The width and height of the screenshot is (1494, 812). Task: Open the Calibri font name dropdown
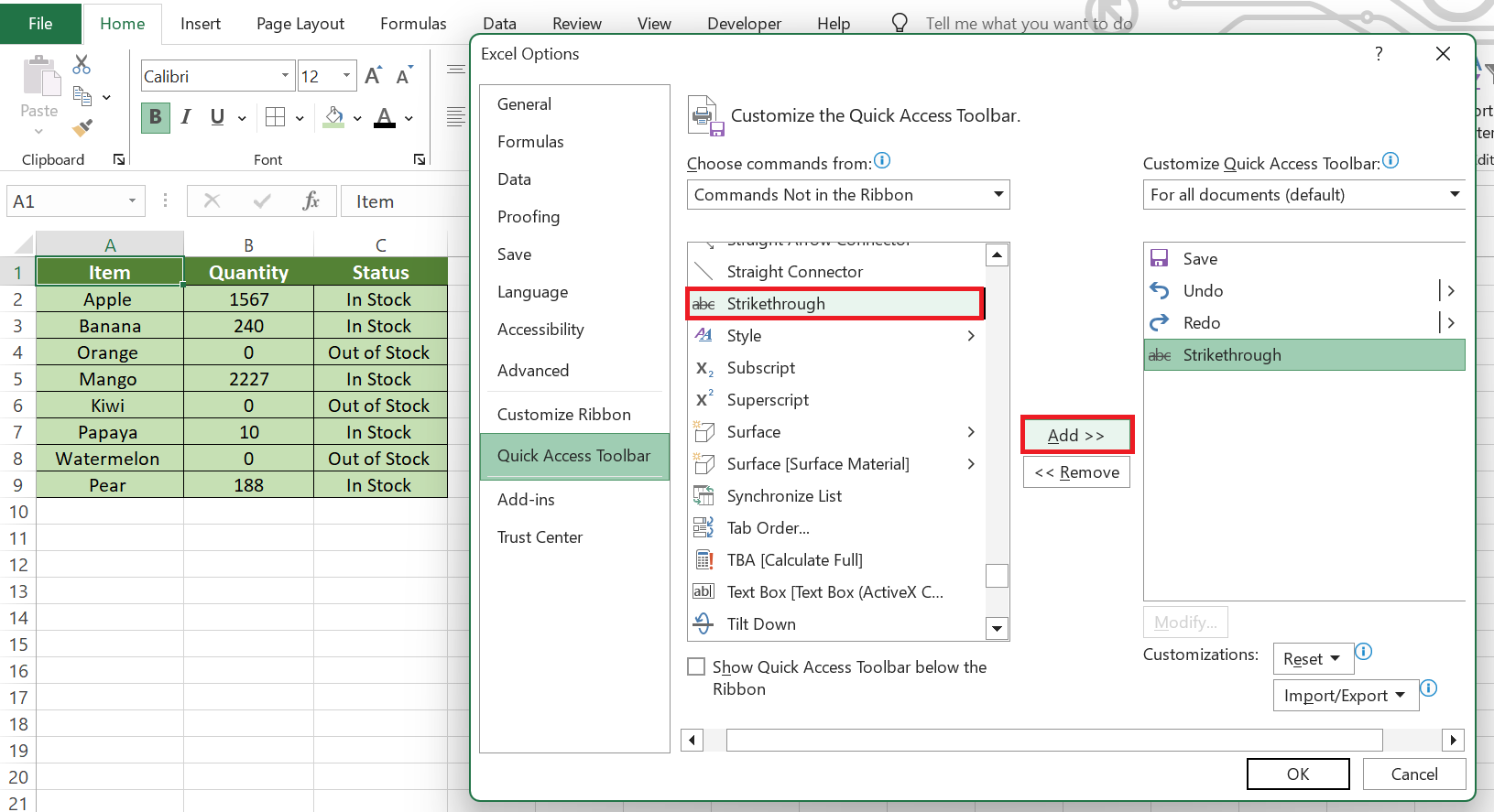[x=285, y=76]
